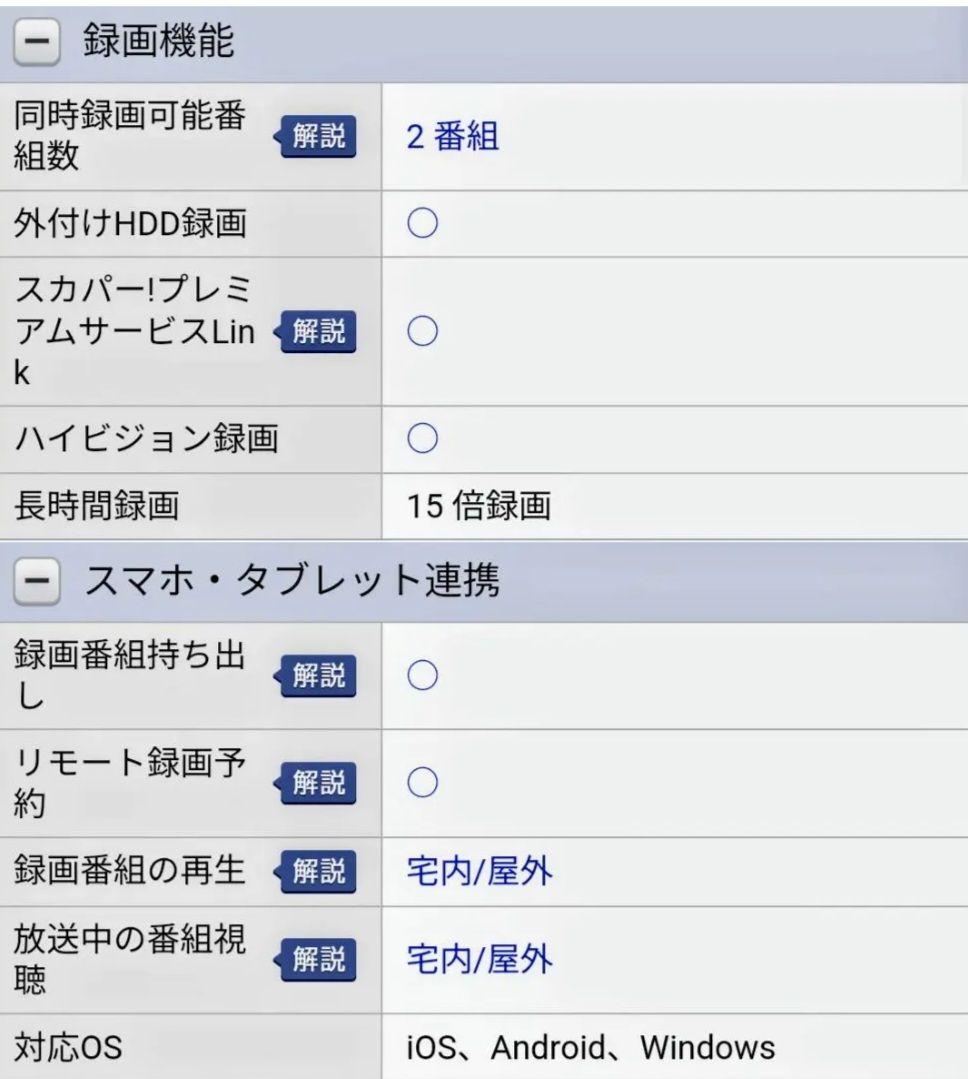Screen dimensions: 968x1079
Task: Open 解説 badge for リモート録画予約
Action: (x=317, y=783)
